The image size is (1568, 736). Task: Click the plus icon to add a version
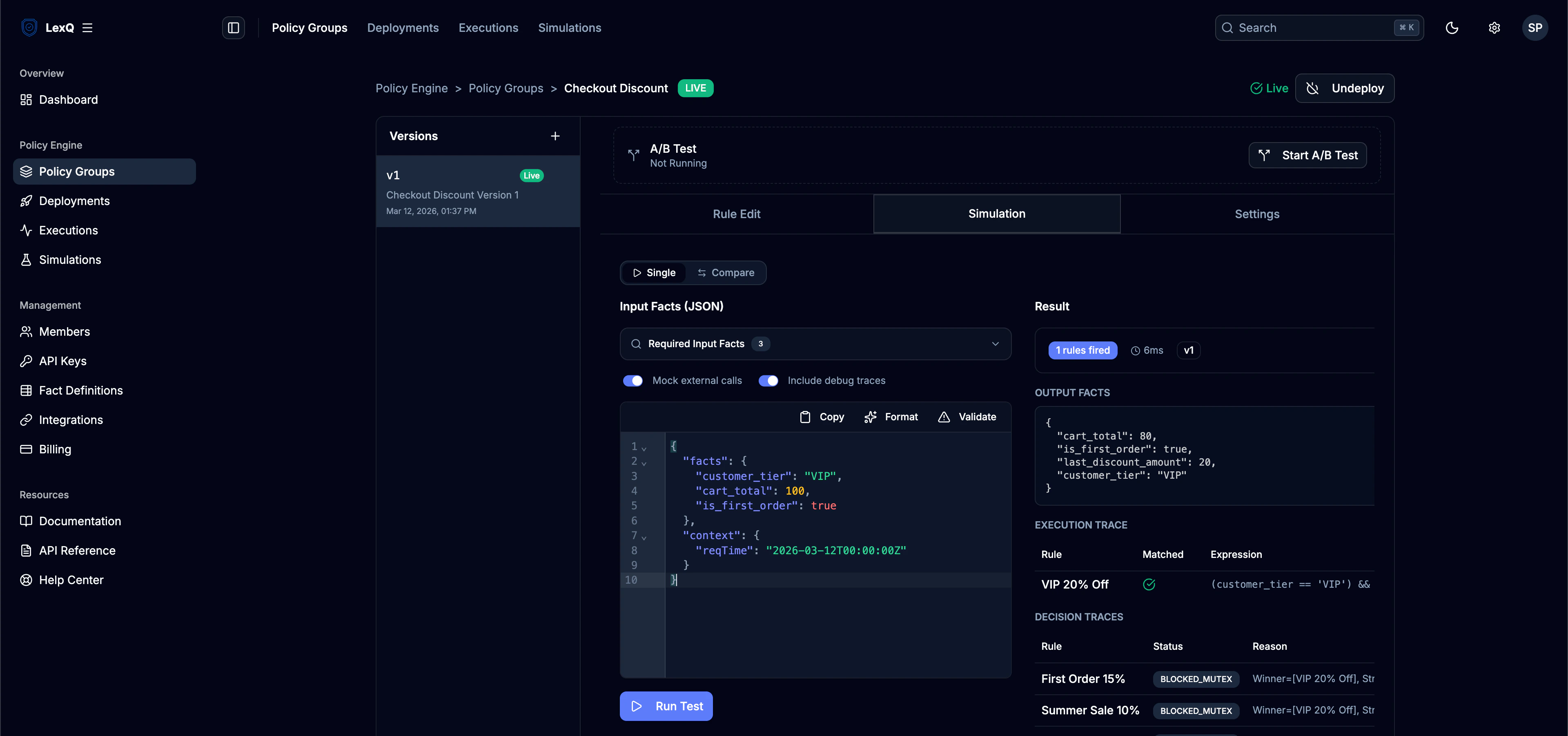coord(555,136)
